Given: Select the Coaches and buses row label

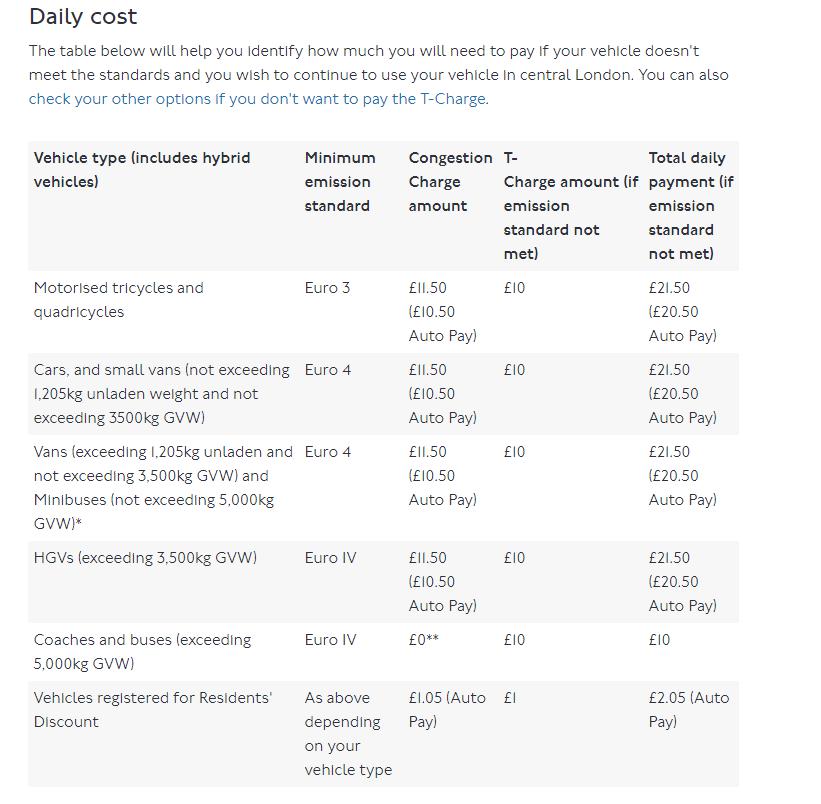Looking at the screenshot, I should tap(142, 652).
